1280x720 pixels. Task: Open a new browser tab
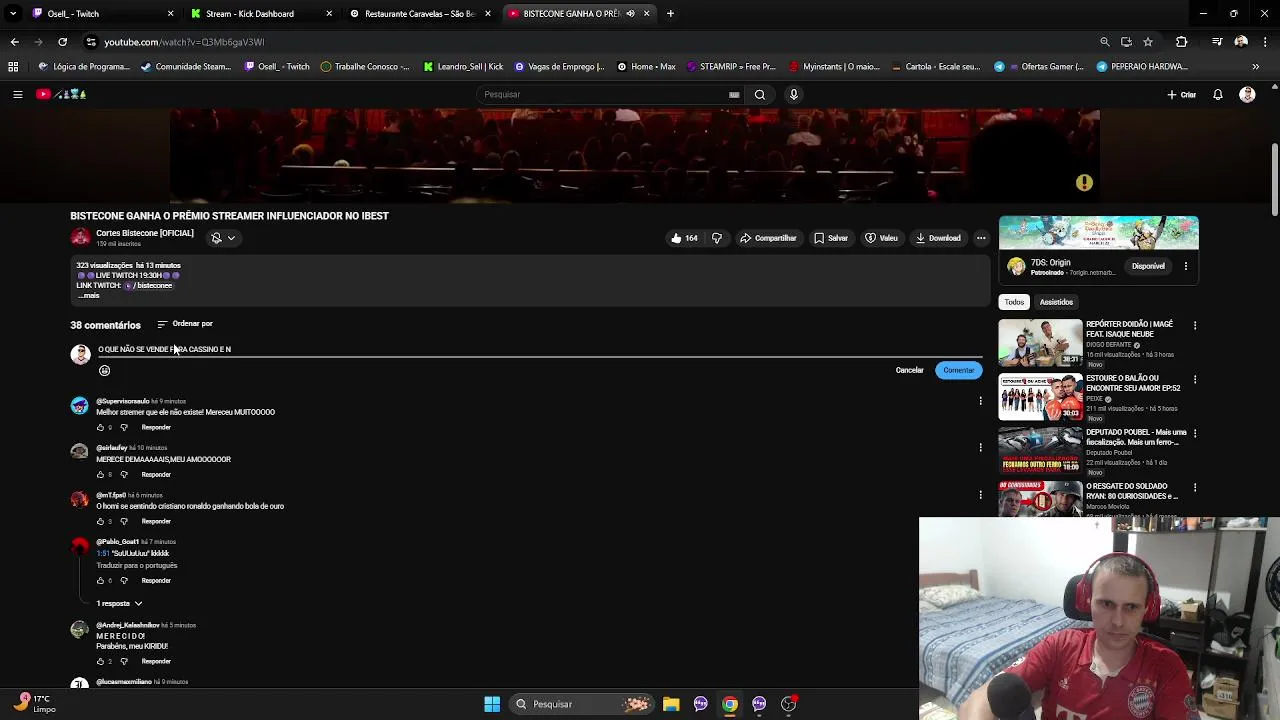pyautogui.click(x=670, y=14)
